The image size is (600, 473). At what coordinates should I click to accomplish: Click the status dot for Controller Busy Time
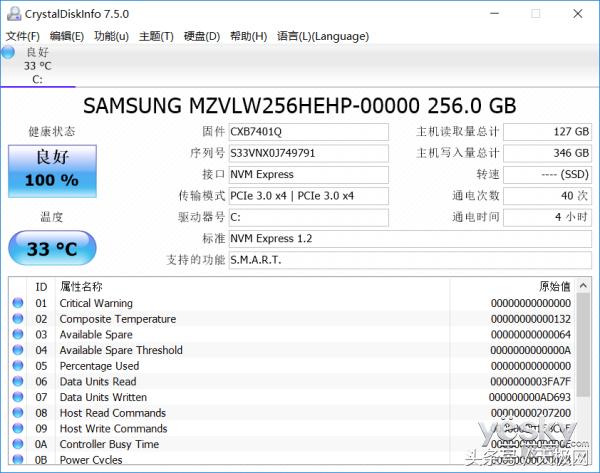click(18, 444)
